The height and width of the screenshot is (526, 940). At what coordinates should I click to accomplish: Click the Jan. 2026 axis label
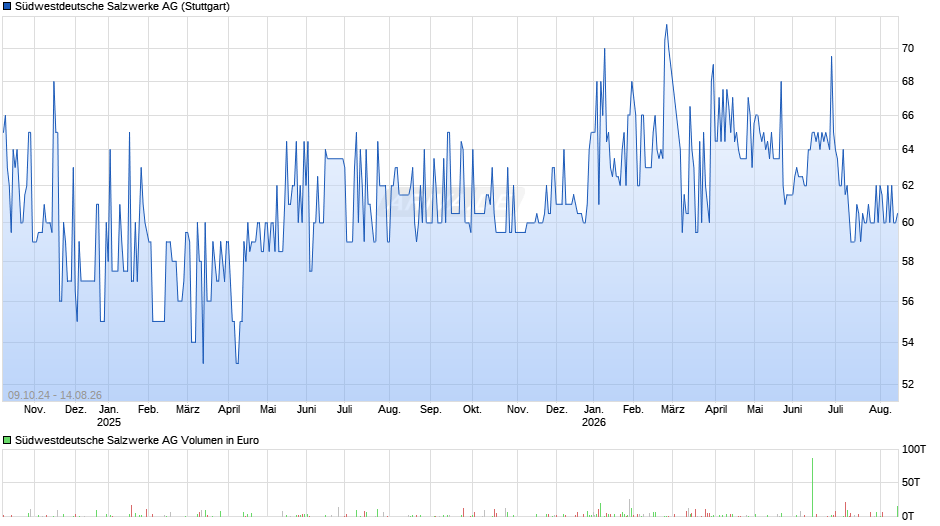coord(593,416)
